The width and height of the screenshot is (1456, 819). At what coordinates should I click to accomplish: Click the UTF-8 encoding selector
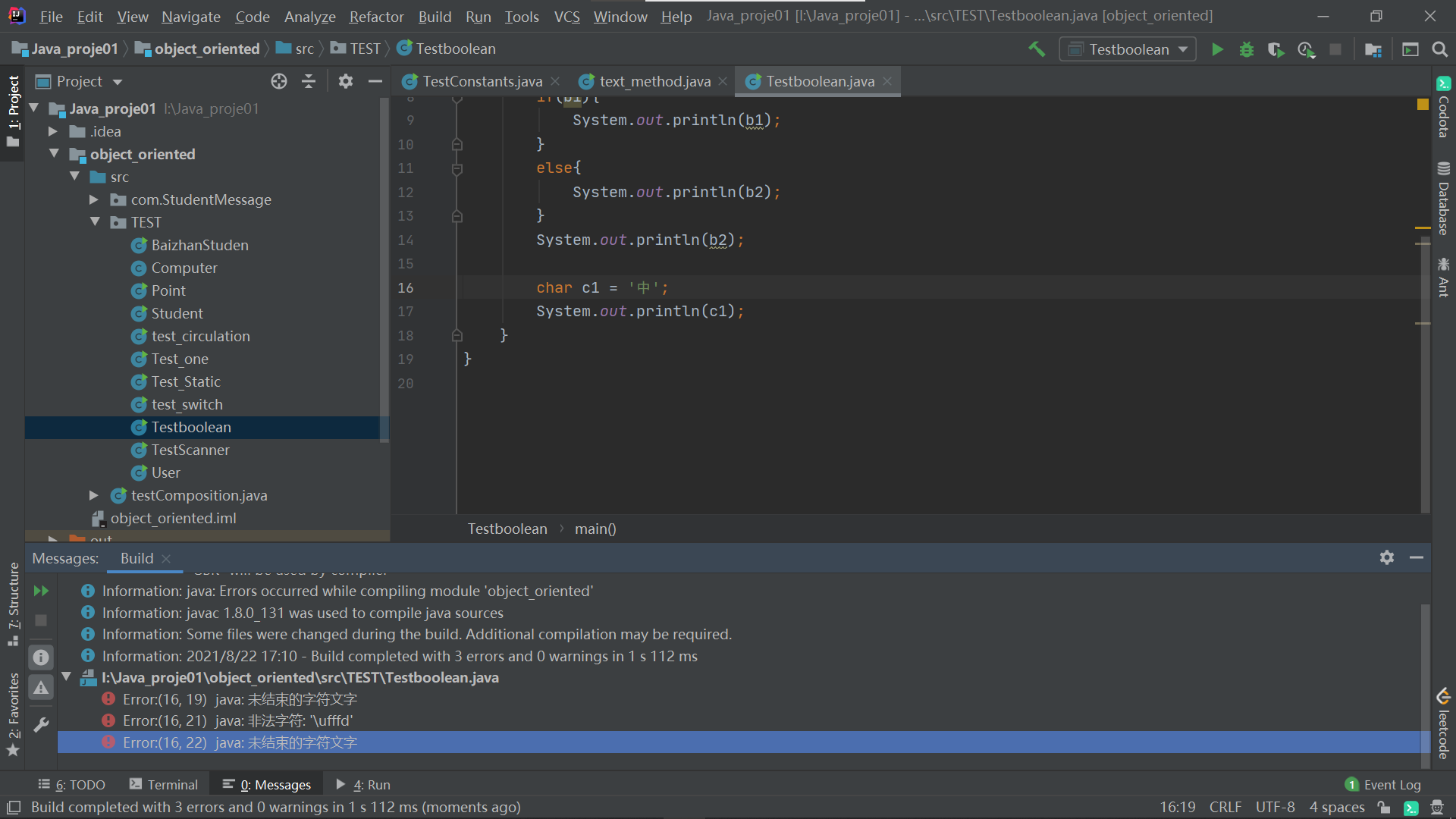point(1275,808)
